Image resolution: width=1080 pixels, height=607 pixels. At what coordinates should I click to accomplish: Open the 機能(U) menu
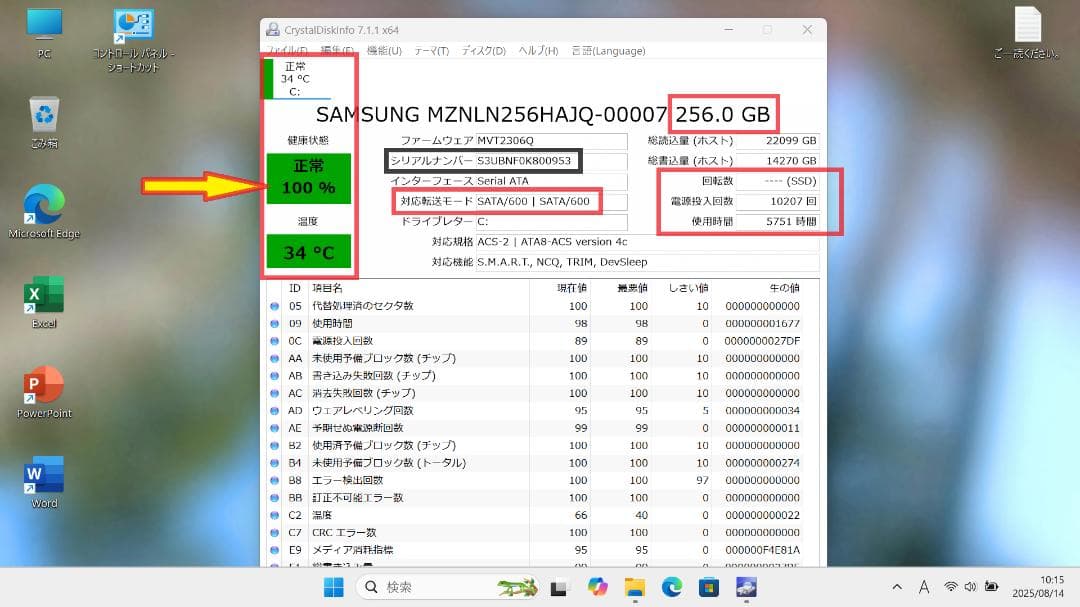click(383, 50)
